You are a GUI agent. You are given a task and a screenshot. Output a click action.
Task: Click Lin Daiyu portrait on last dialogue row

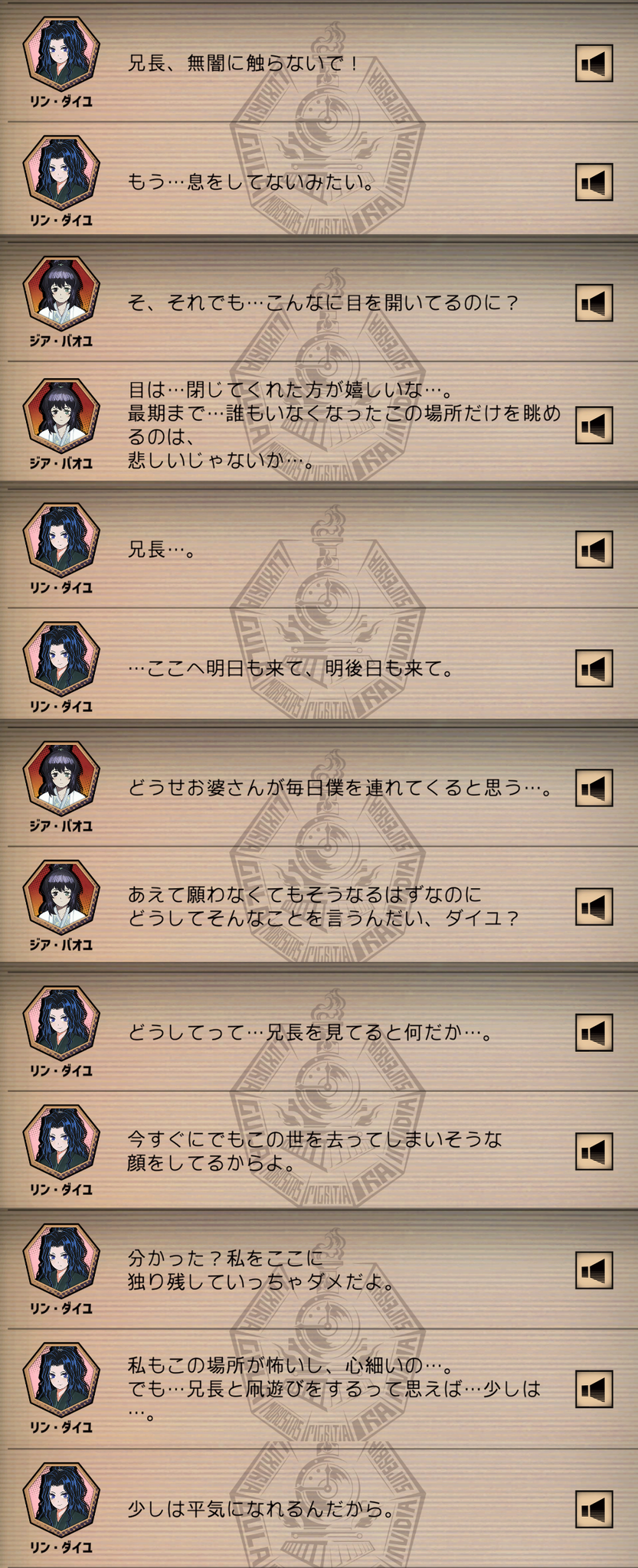click(x=61, y=1501)
